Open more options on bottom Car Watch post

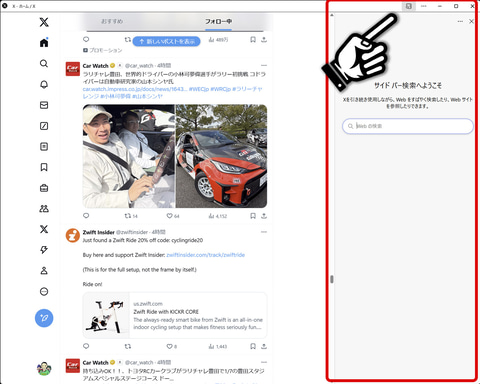264,362
